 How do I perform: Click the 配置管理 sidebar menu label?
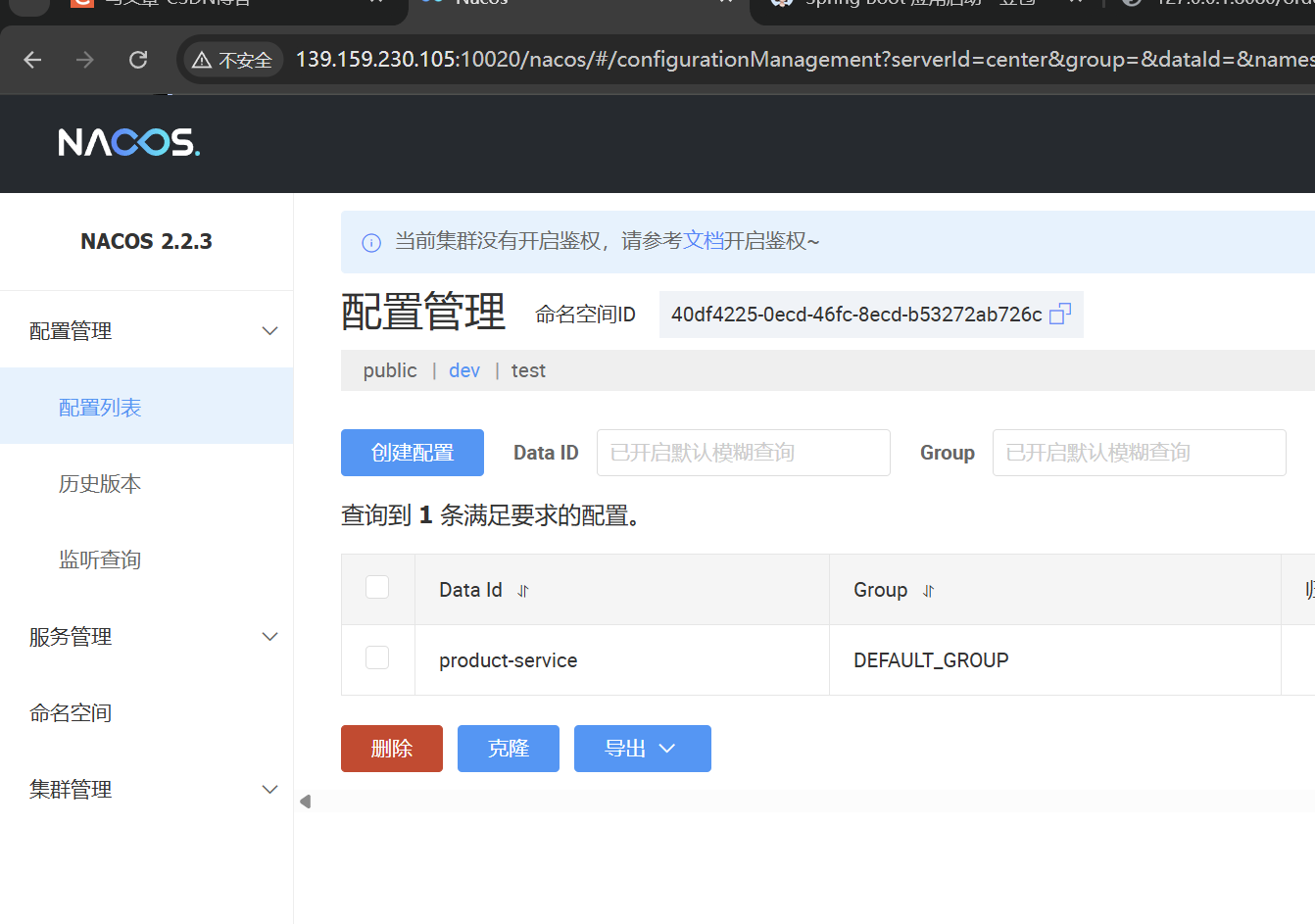tap(71, 331)
